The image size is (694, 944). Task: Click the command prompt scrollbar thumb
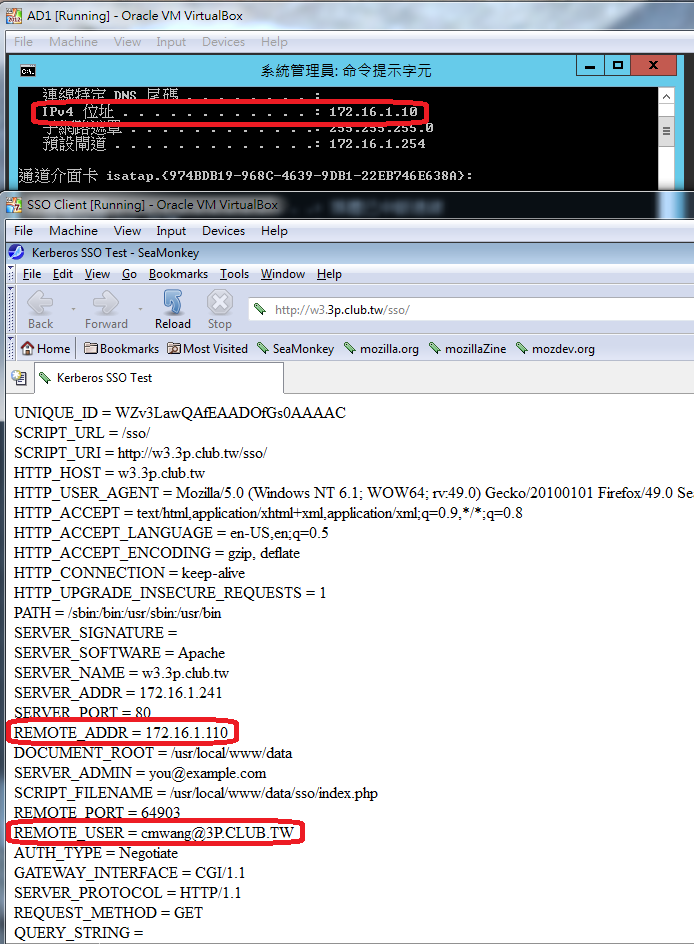point(666,131)
